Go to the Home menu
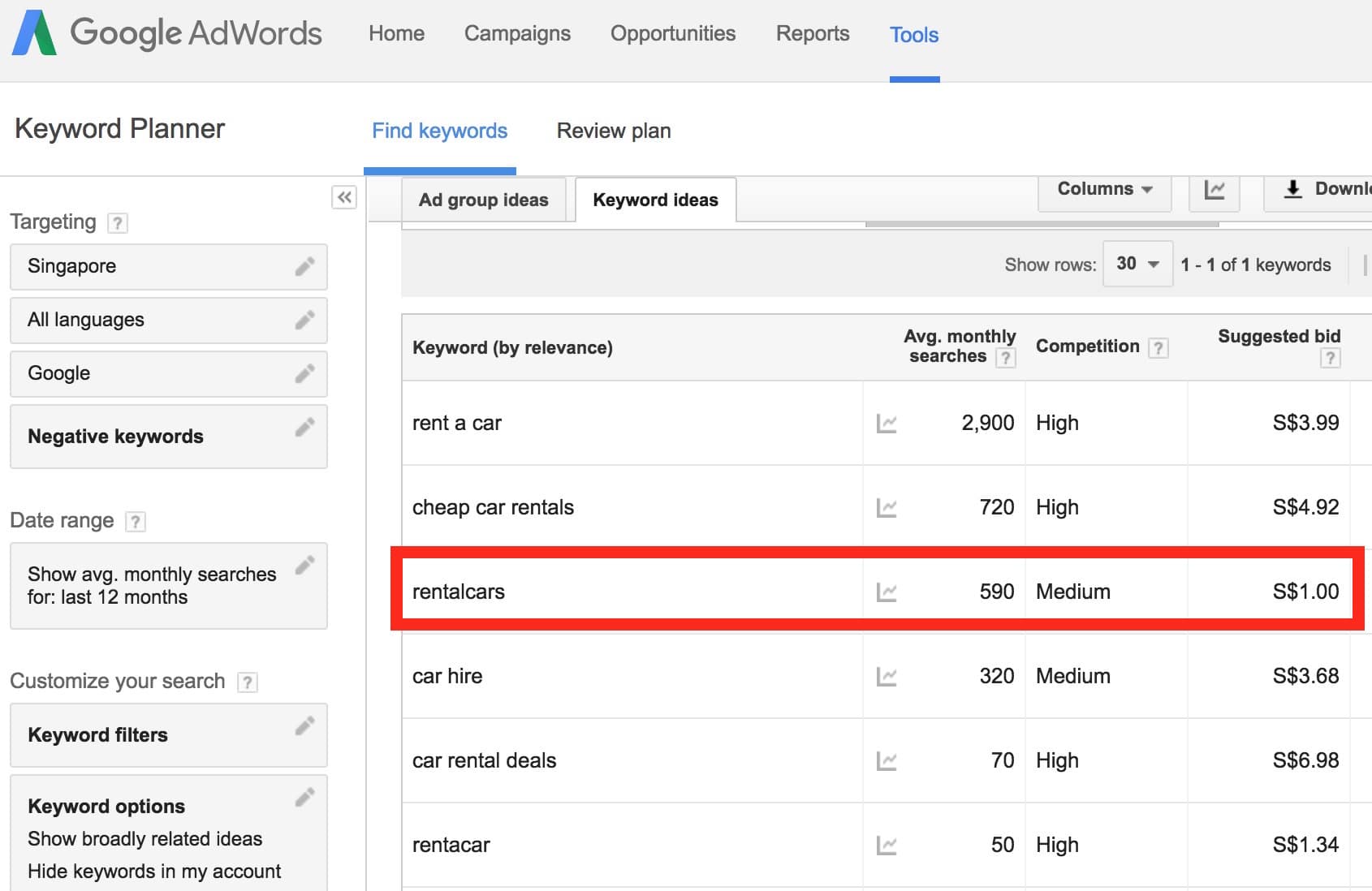 point(396,33)
